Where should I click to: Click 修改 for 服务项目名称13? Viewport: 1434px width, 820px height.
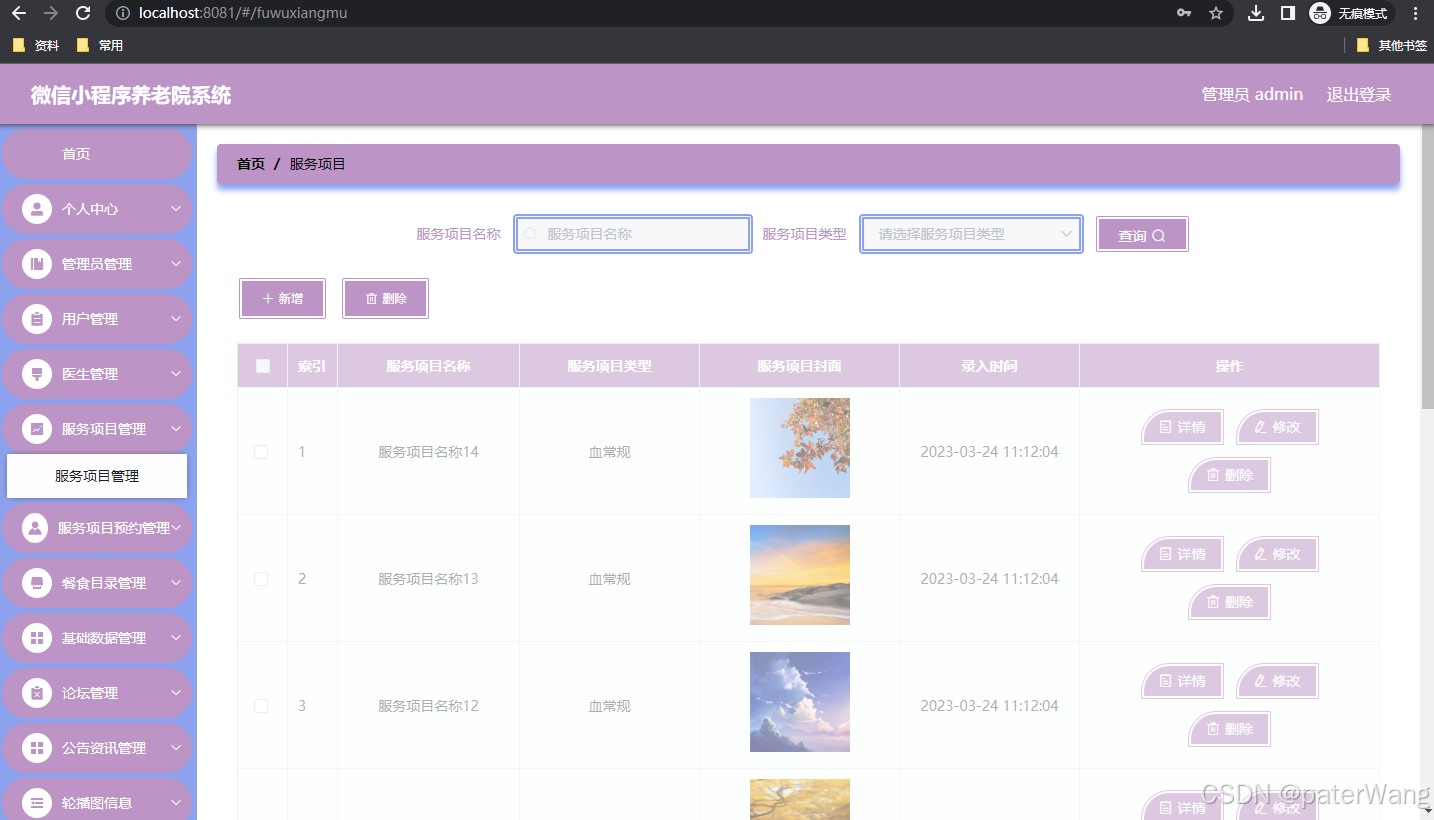(x=1277, y=554)
